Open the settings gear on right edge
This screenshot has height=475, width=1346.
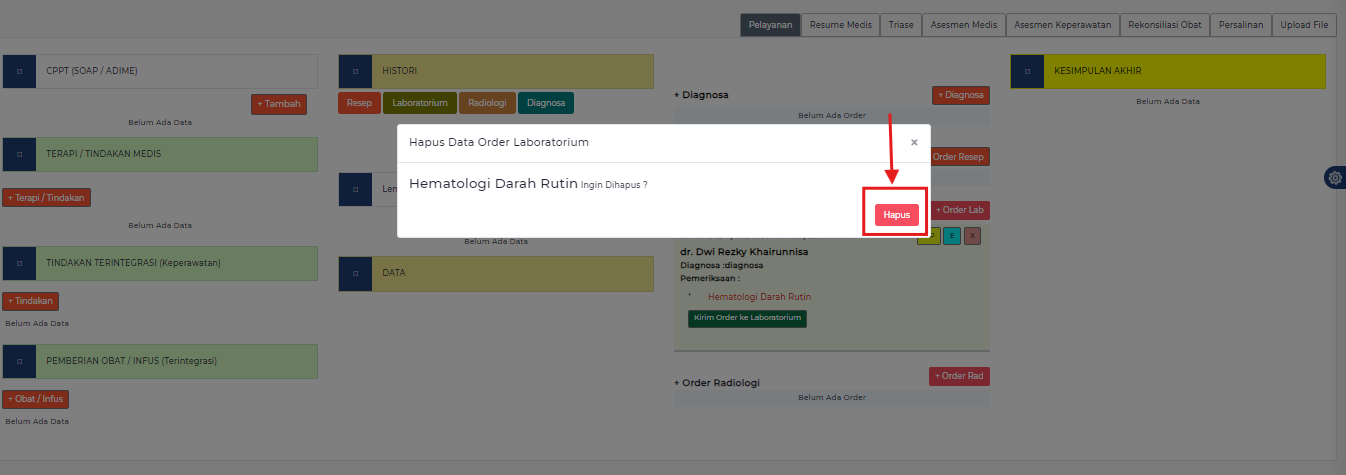1334,178
